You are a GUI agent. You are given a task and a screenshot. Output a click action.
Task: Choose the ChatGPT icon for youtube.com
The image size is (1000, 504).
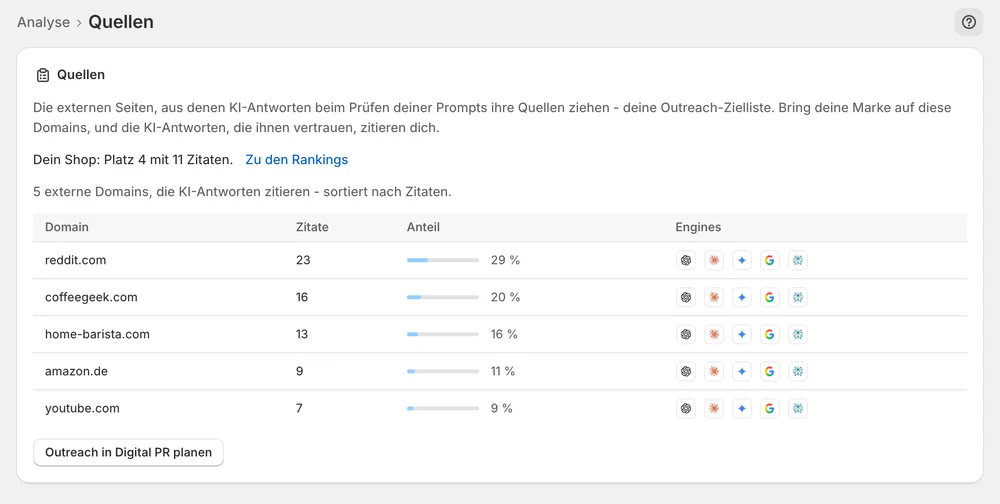(x=686, y=408)
